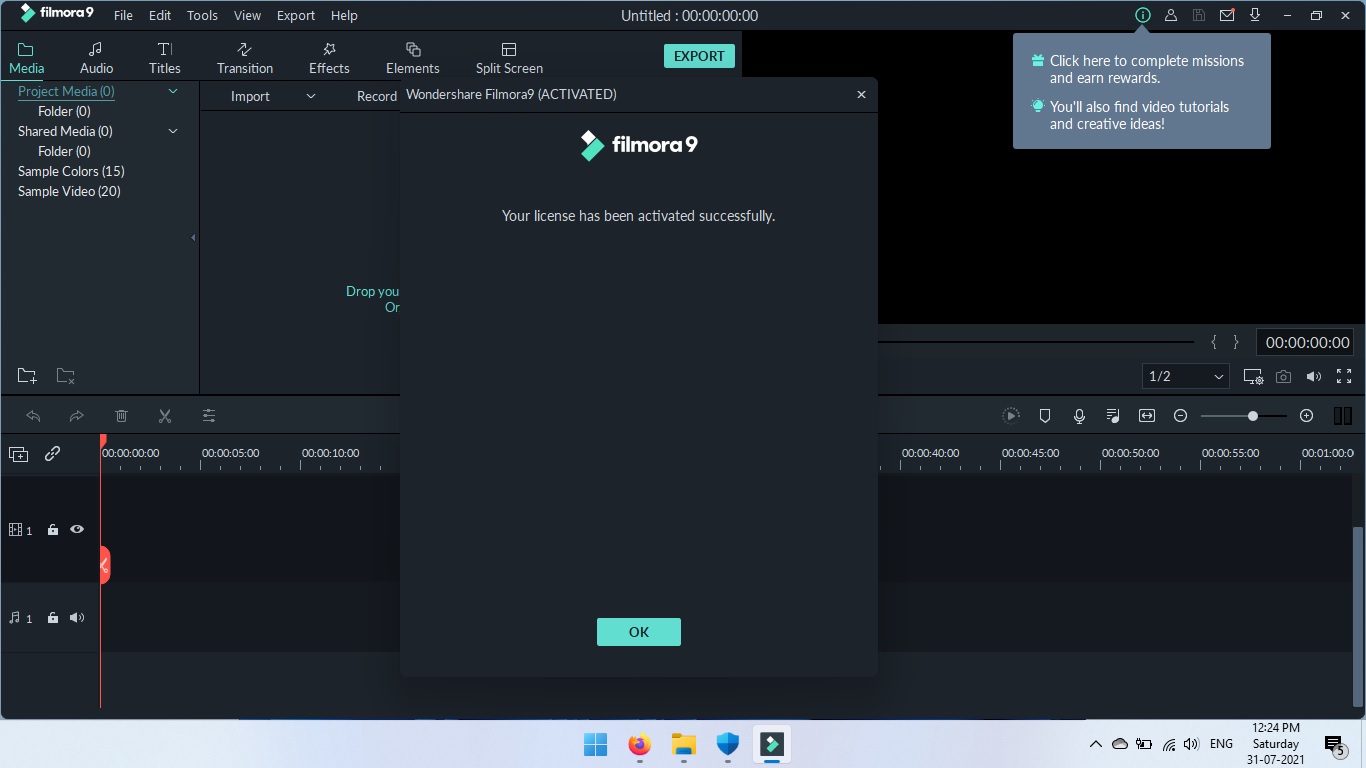Open the Help menu
1366x768 pixels.
(x=344, y=16)
